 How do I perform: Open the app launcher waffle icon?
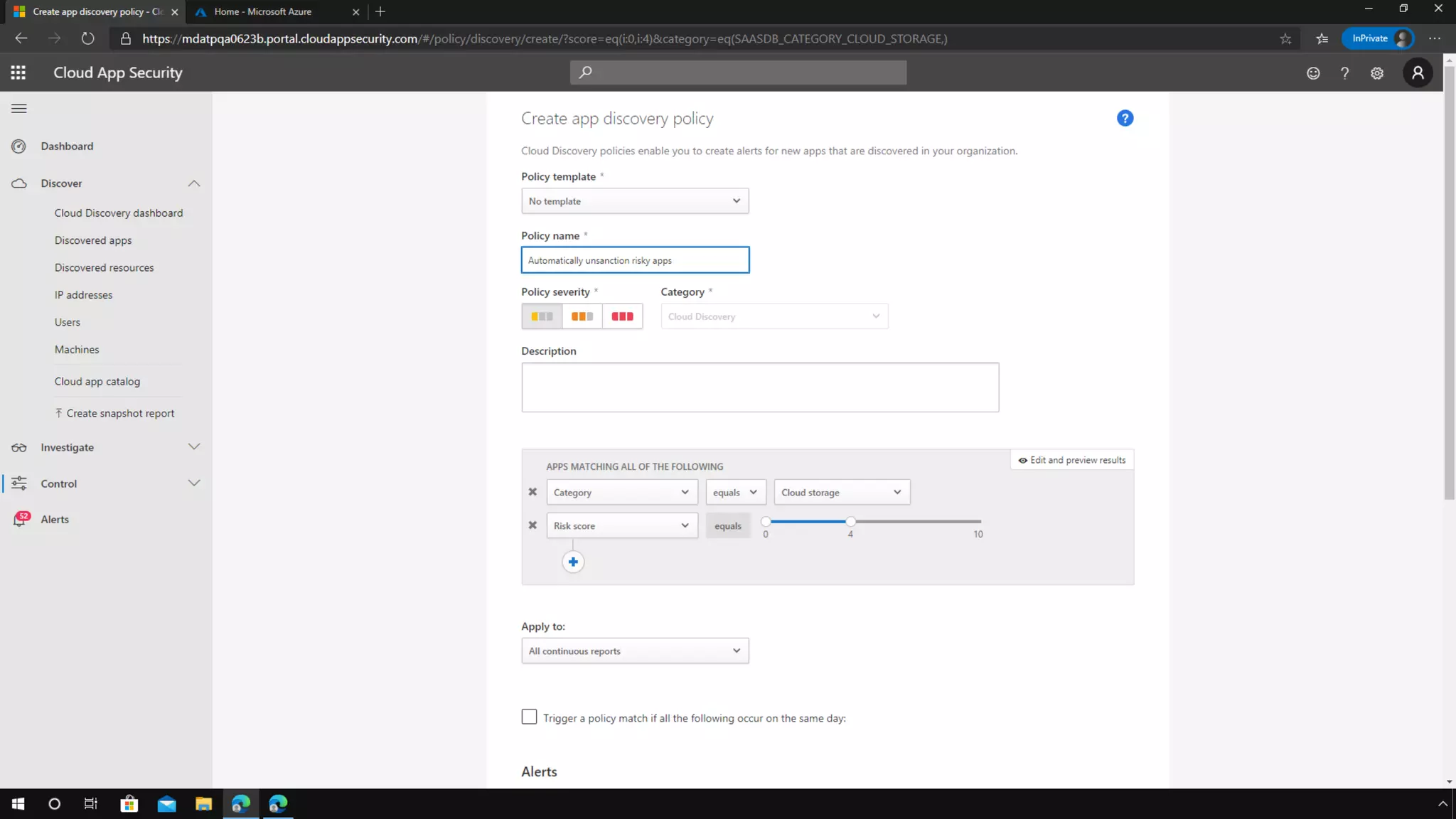[18, 73]
